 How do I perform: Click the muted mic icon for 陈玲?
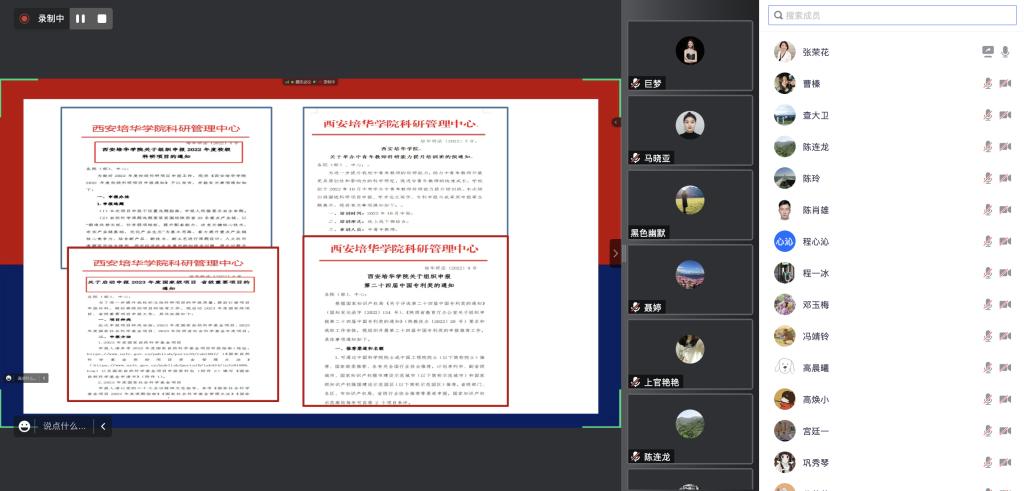point(988,179)
